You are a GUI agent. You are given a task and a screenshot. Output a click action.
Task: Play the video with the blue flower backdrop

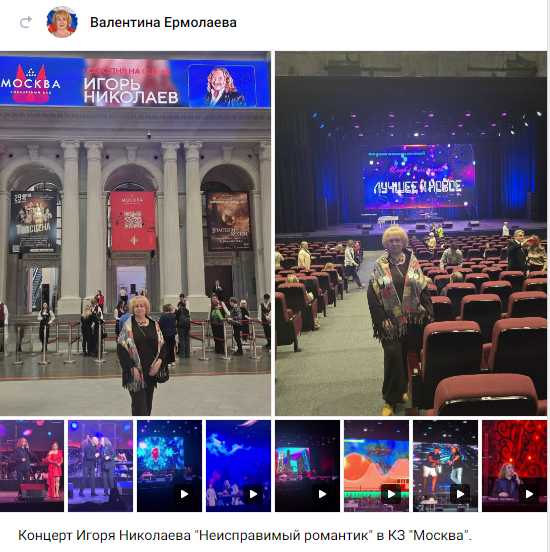point(169,466)
